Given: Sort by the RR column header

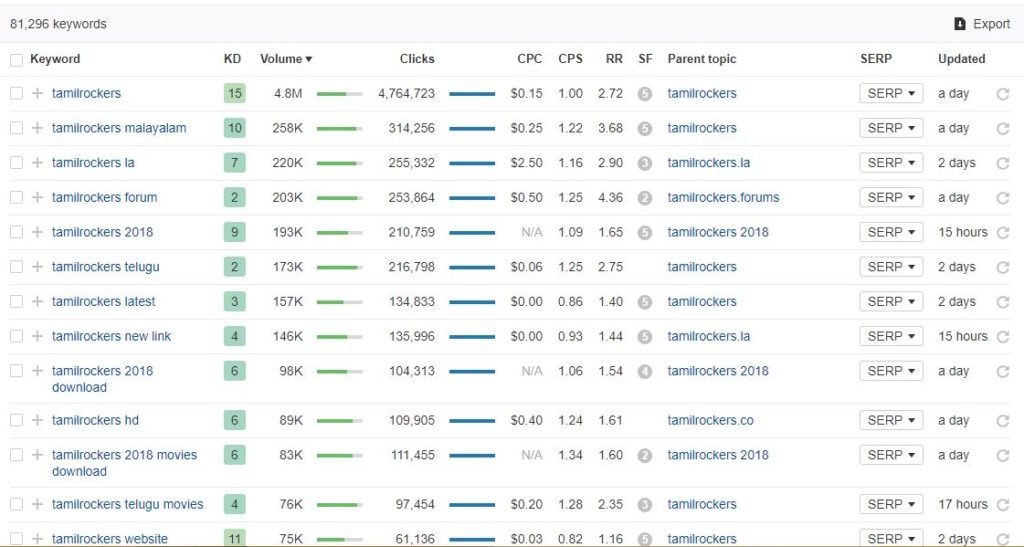Looking at the screenshot, I should (x=614, y=59).
